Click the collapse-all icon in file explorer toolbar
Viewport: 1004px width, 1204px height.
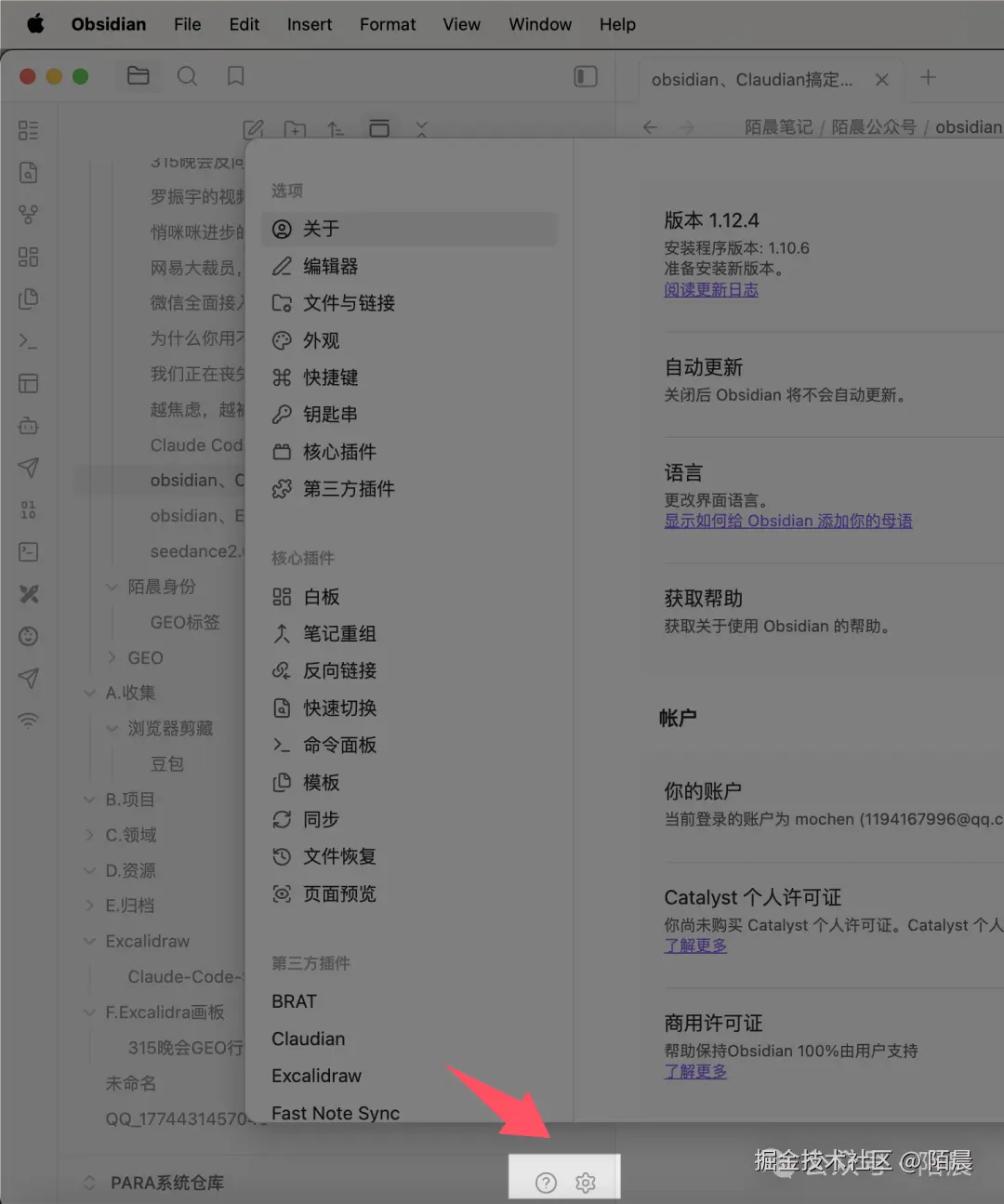(x=421, y=129)
